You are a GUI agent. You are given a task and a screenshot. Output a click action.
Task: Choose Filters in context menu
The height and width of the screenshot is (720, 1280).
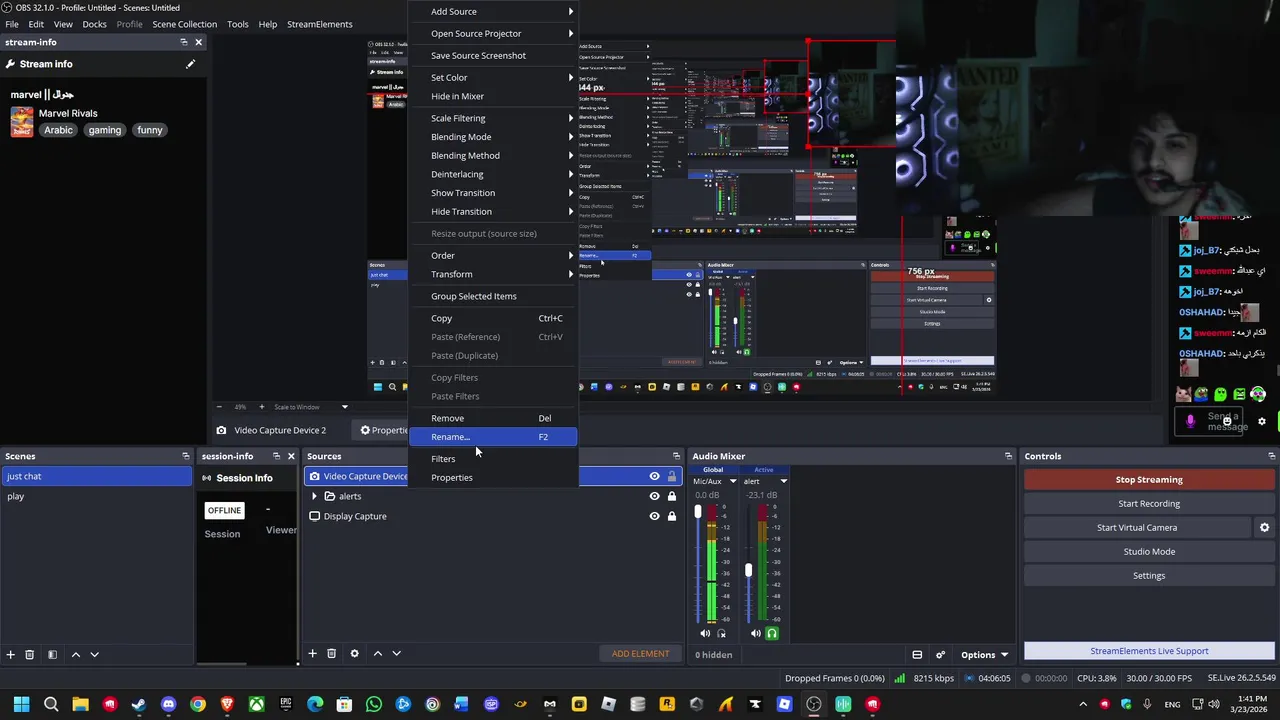[493, 459]
